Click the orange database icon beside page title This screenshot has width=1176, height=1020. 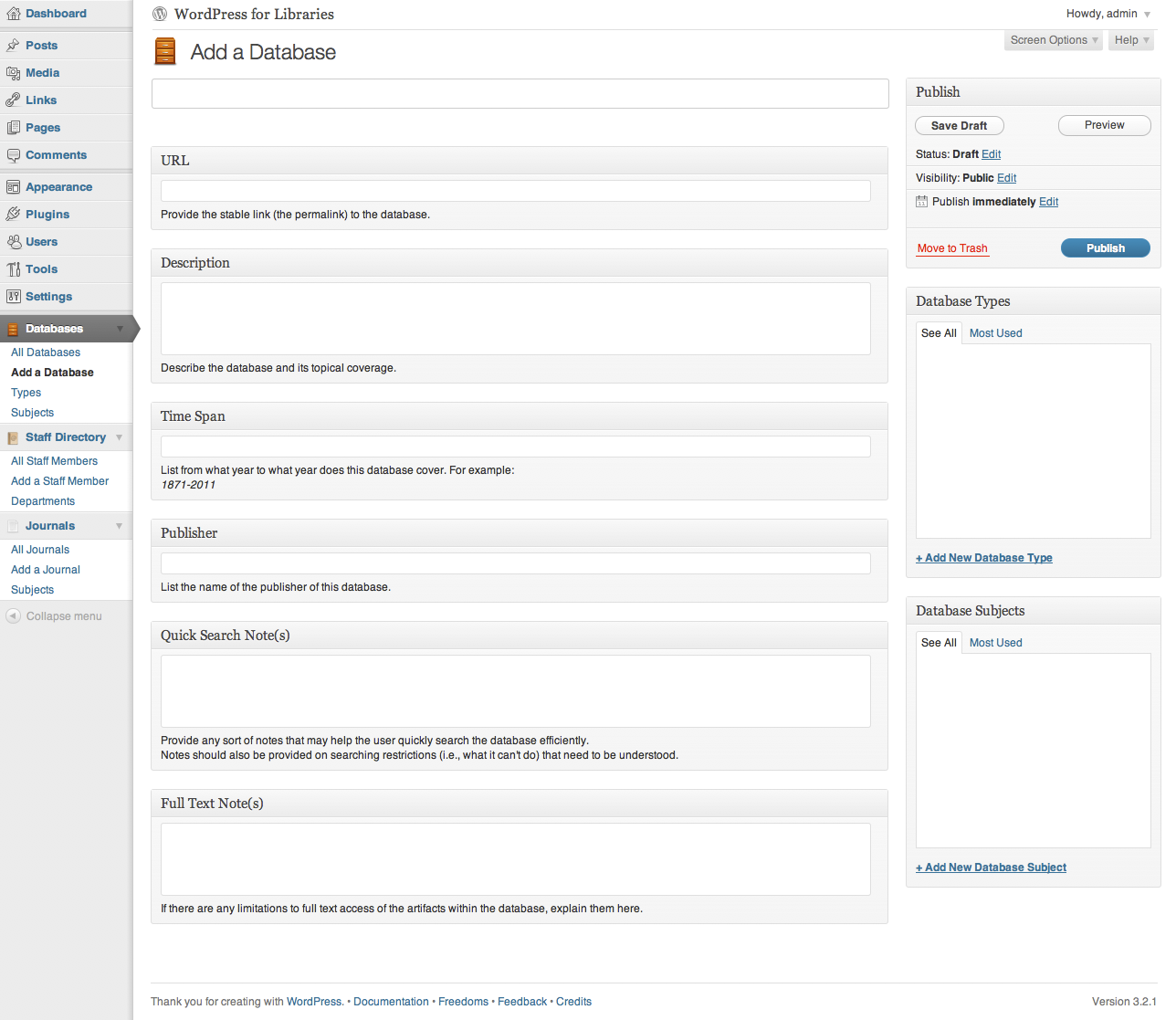click(165, 51)
